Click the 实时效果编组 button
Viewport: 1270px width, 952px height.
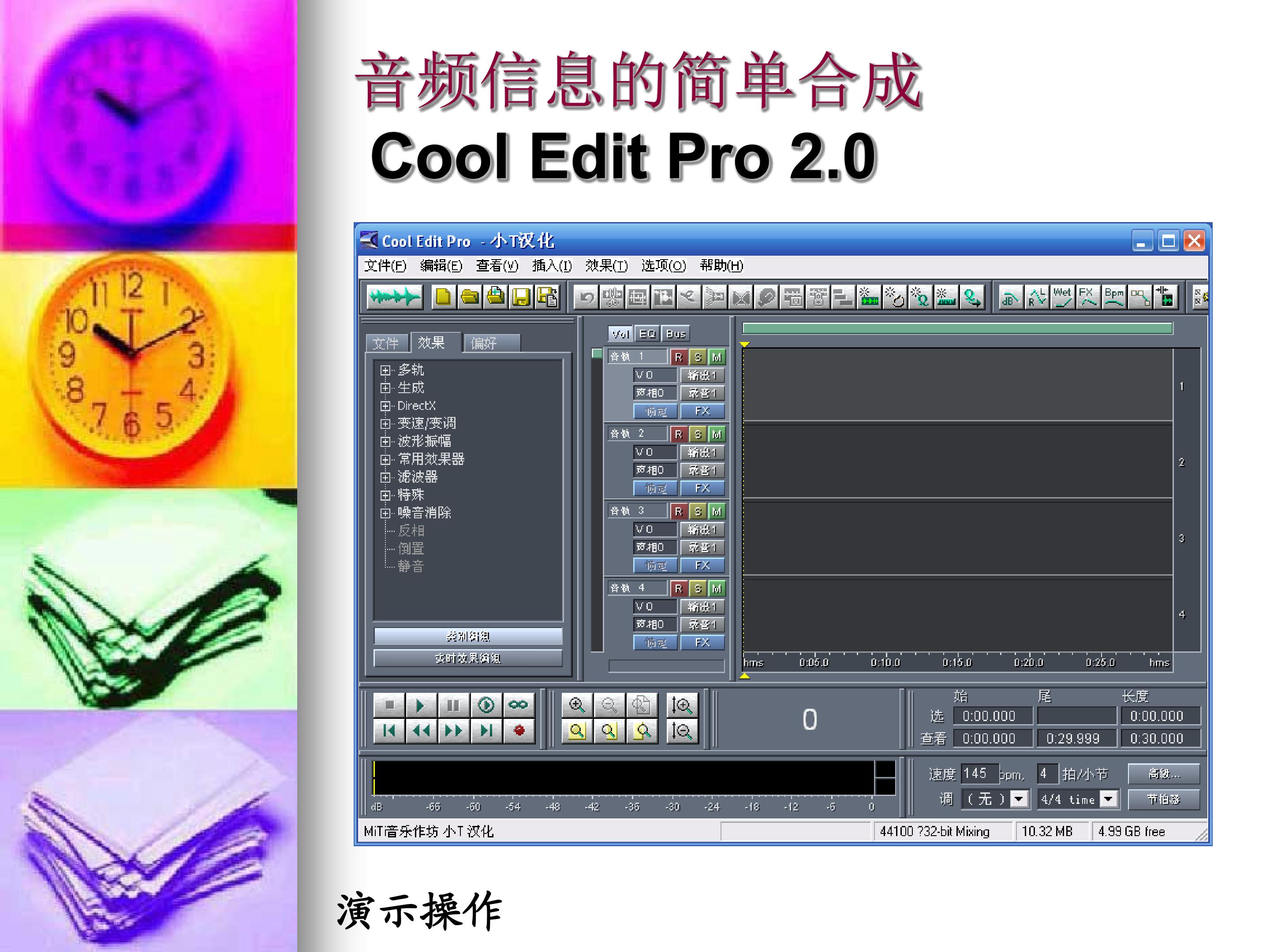(x=467, y=658)
